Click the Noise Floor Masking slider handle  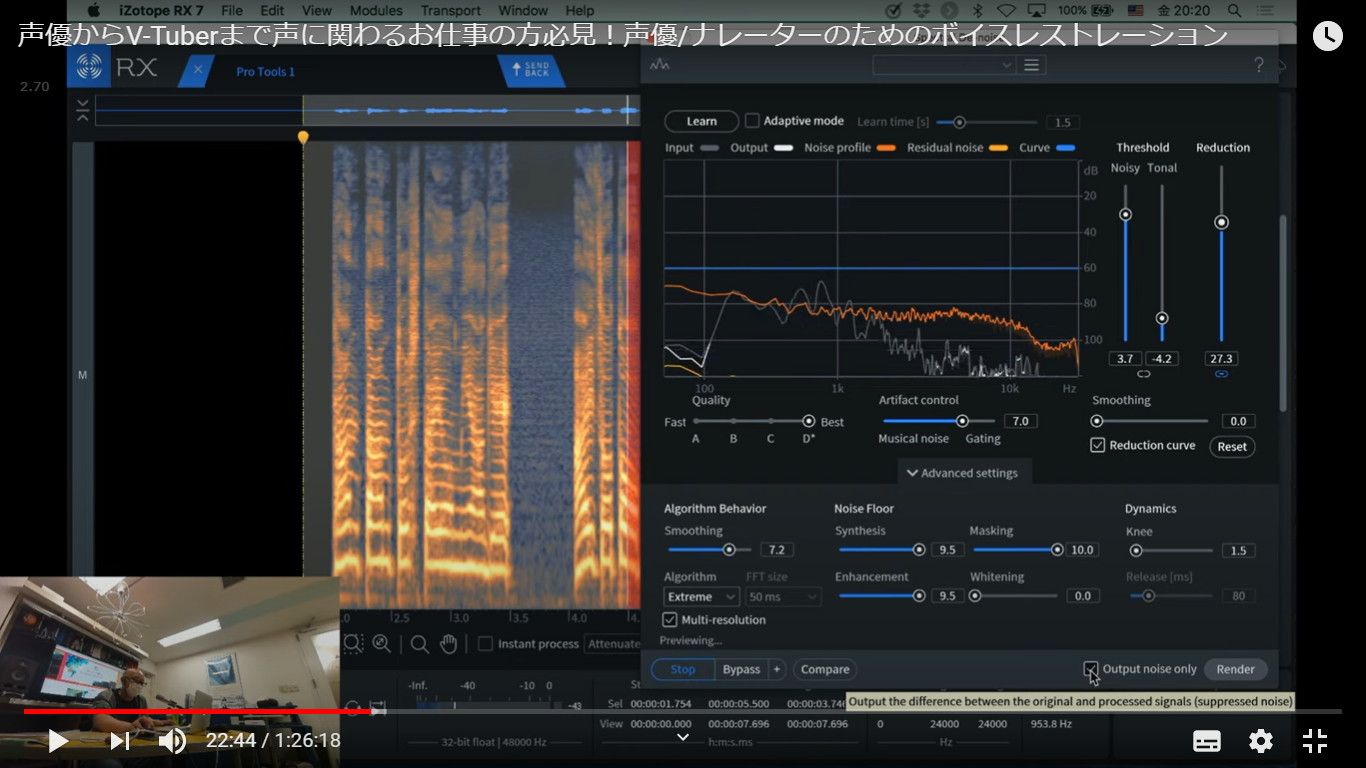pyautogui.click(x=1057, y=549)
